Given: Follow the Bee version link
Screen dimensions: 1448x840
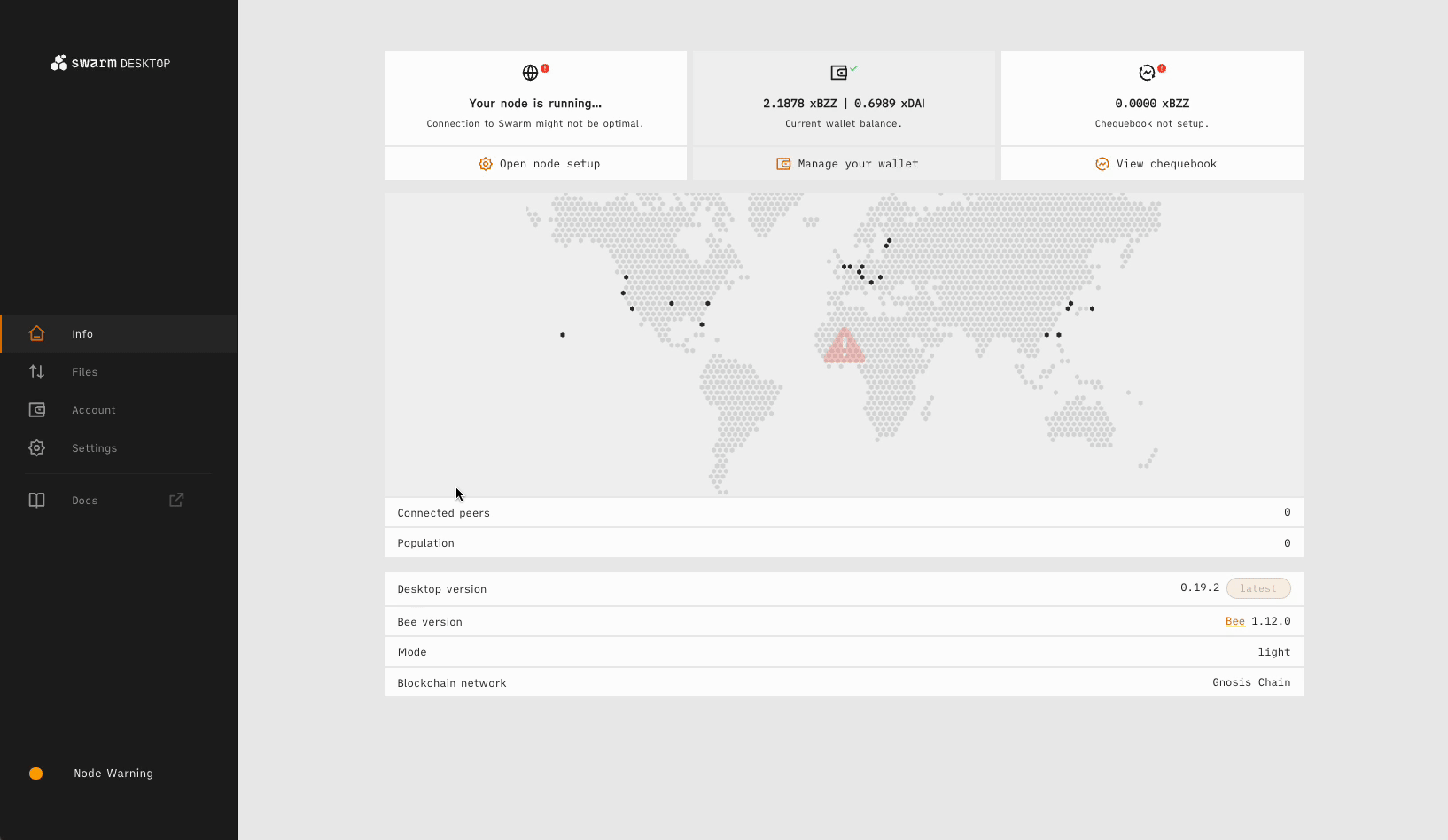Looking at the screenshot, I should pos(1234,622).
